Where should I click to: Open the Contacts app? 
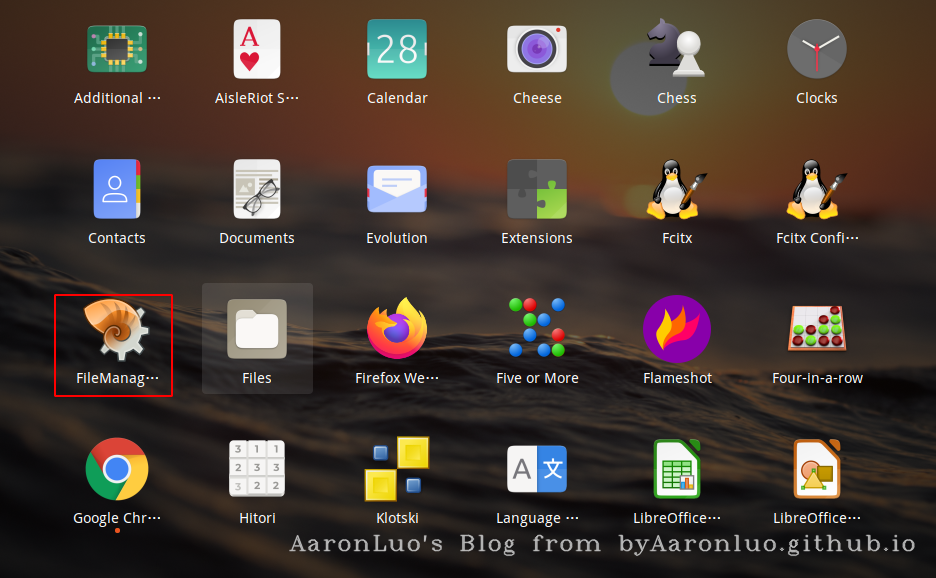click(117, 189)
